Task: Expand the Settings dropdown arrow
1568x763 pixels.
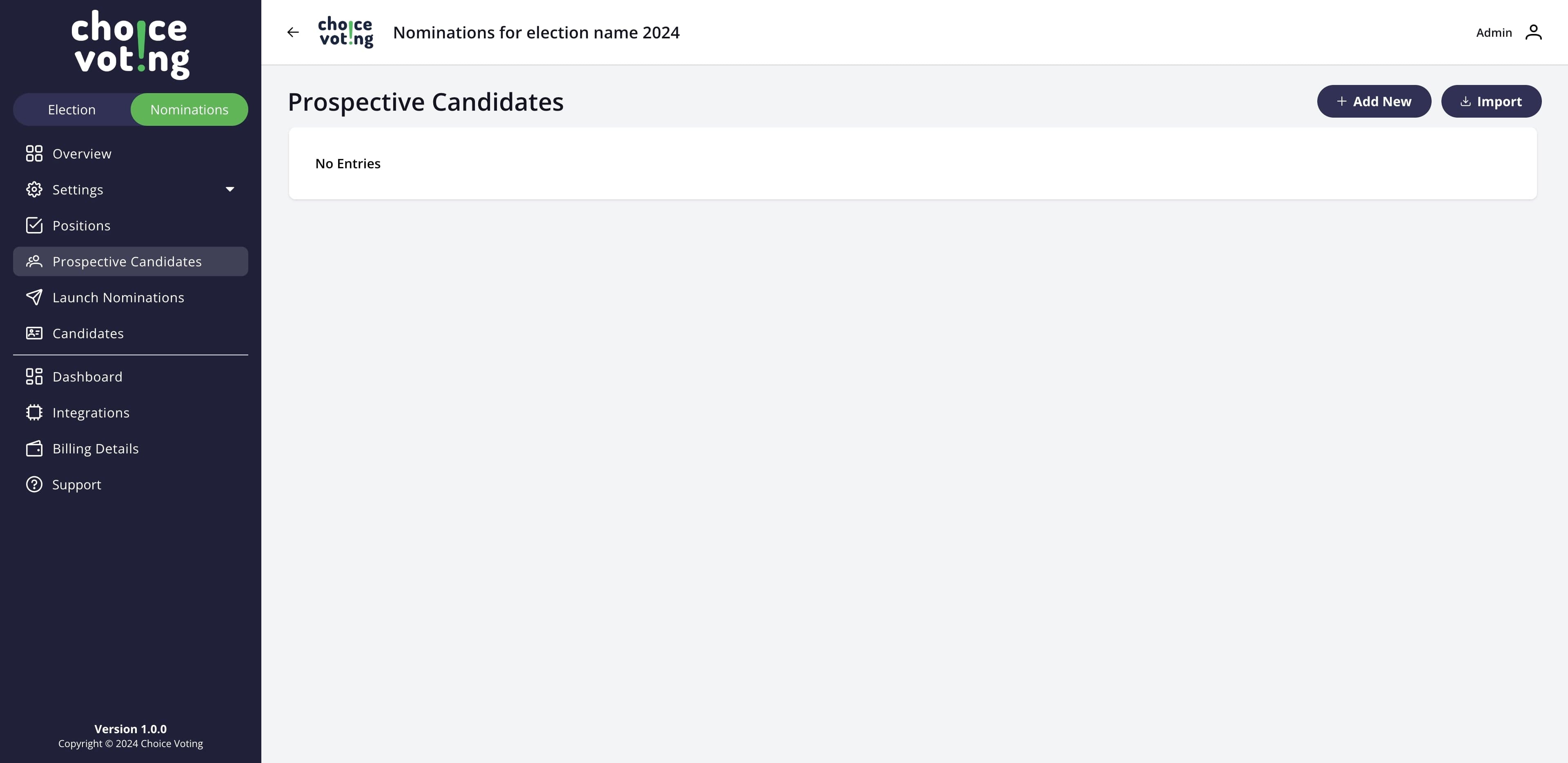Action: pyautogui.click(x=230, y=190)
